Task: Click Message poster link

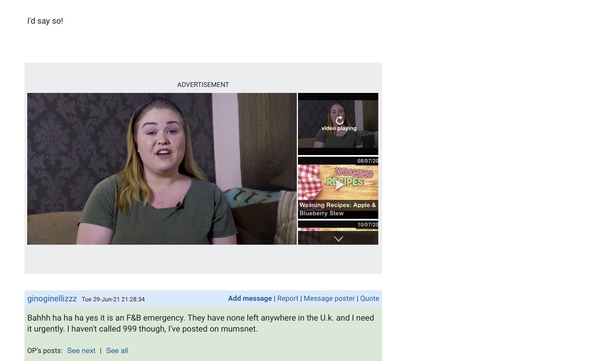Action: click(x=329, y=299)
